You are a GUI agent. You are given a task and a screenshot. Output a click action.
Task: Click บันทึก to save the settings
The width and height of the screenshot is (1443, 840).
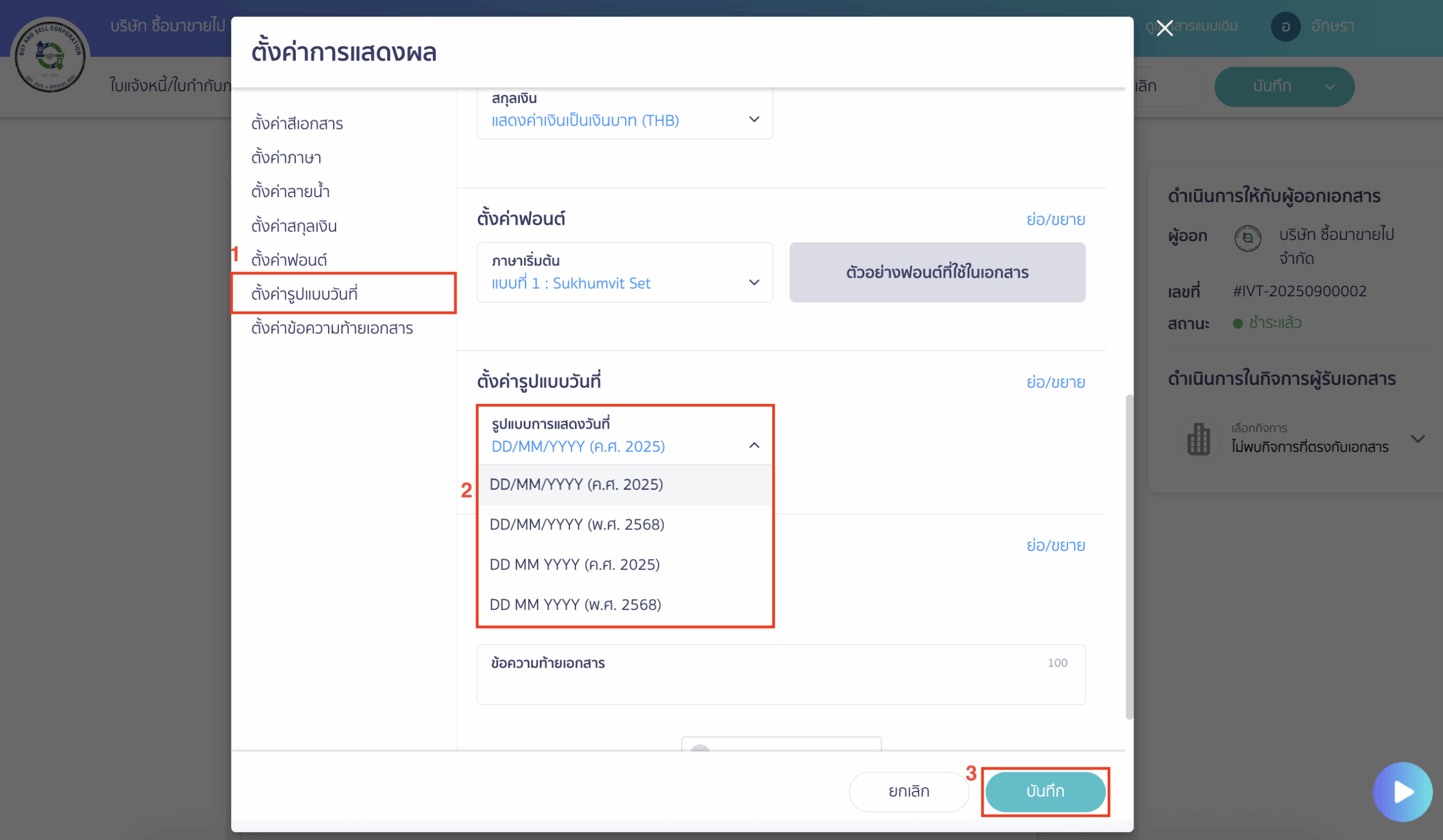click(1045, 792)
